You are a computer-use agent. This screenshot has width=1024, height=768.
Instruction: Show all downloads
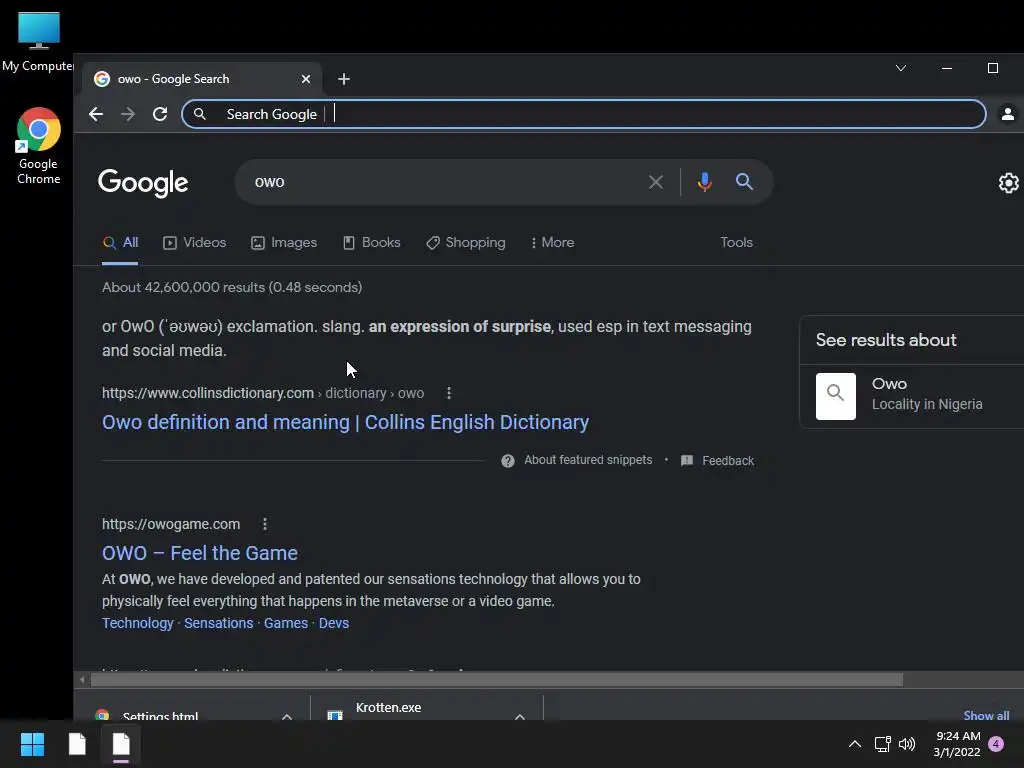[x=986, y=715]
